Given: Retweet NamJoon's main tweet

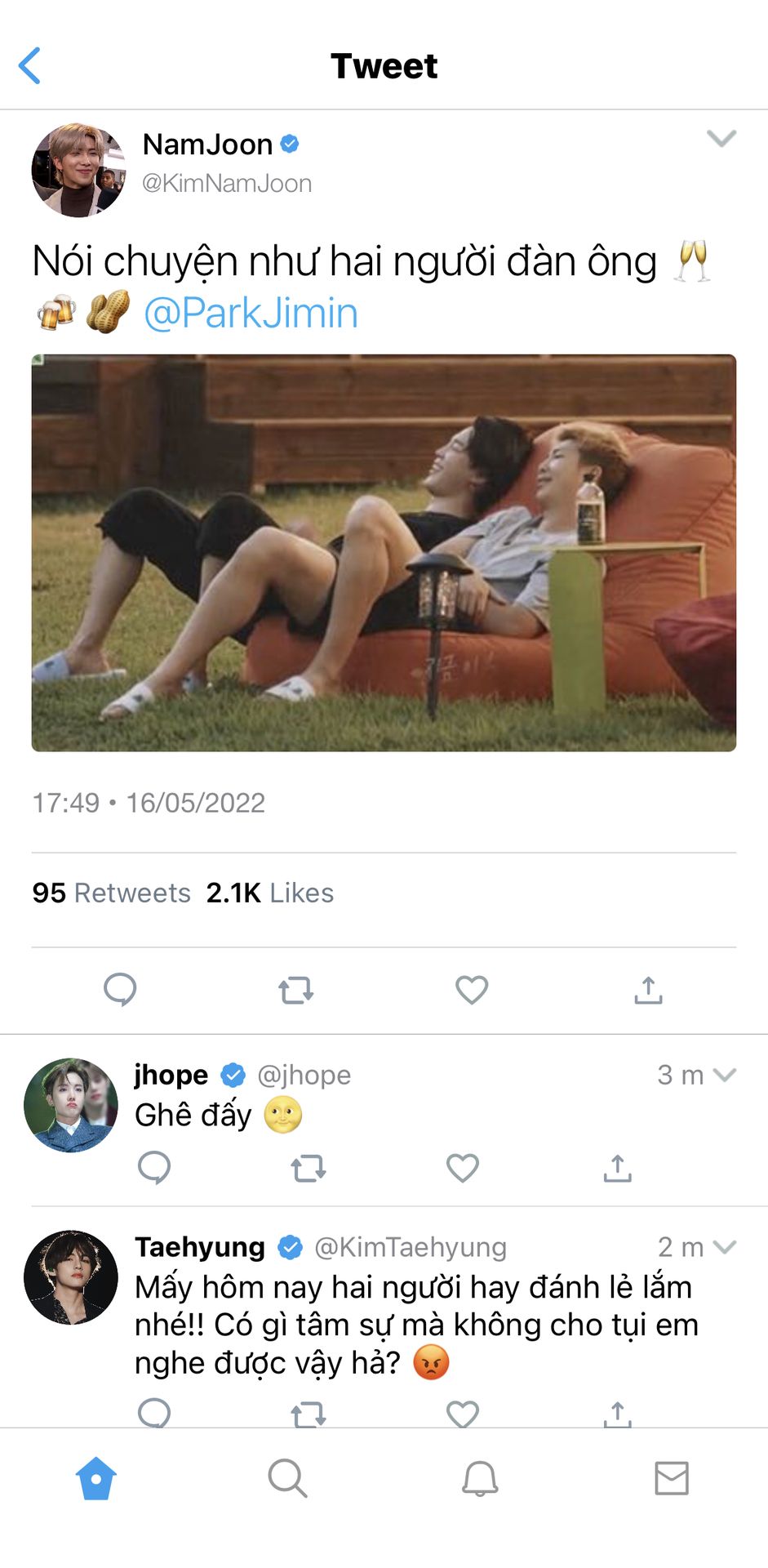Looking at the screenshot, I should coord(295,990).
